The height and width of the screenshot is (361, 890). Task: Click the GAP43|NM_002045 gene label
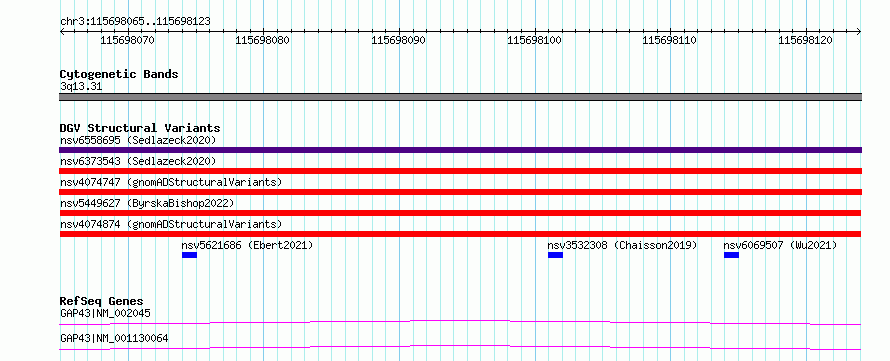pyautogui.click(x=105, y=313)
